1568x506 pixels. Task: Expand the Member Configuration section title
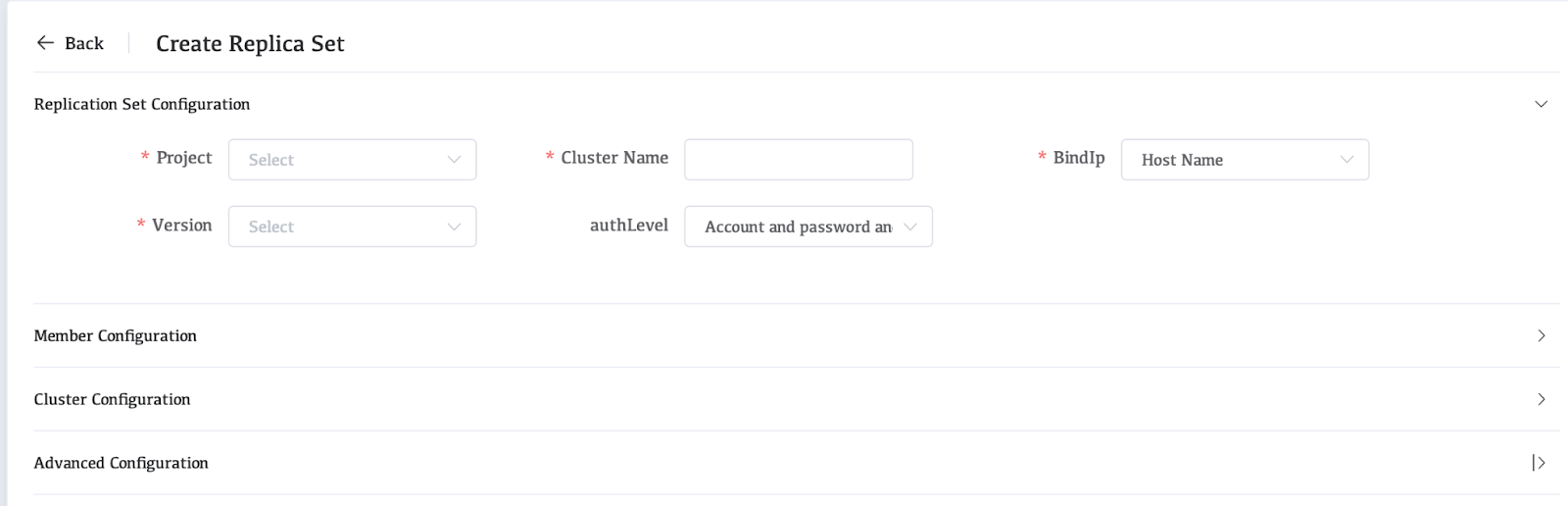click(116, 335)
